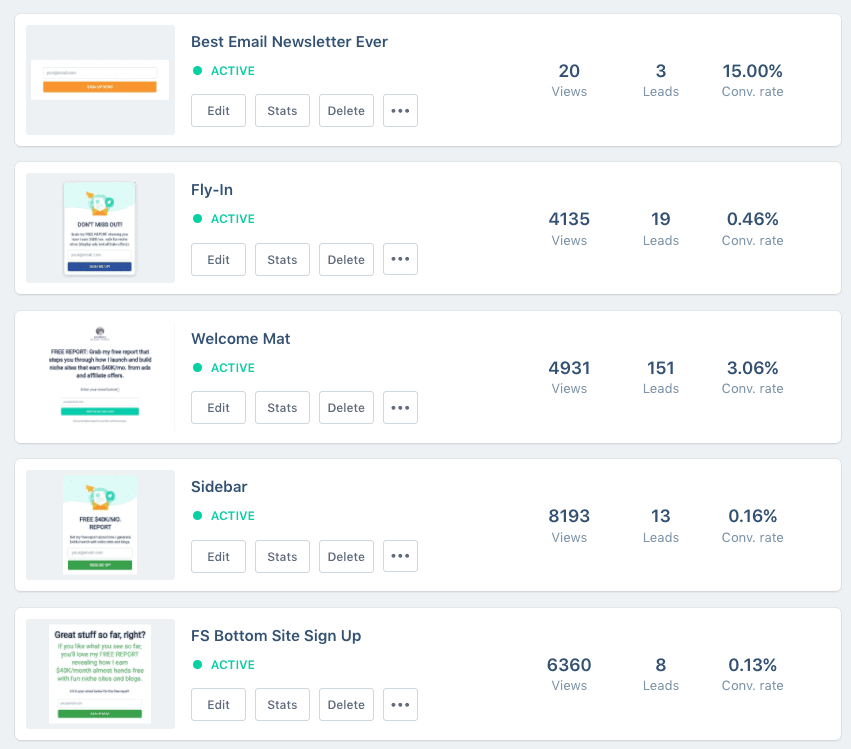The width and height of the screenshot is (851, 749).
Task: Click the Sidebar form thumbnail preview
Action: pyautogui.click(x=100, y=525)
